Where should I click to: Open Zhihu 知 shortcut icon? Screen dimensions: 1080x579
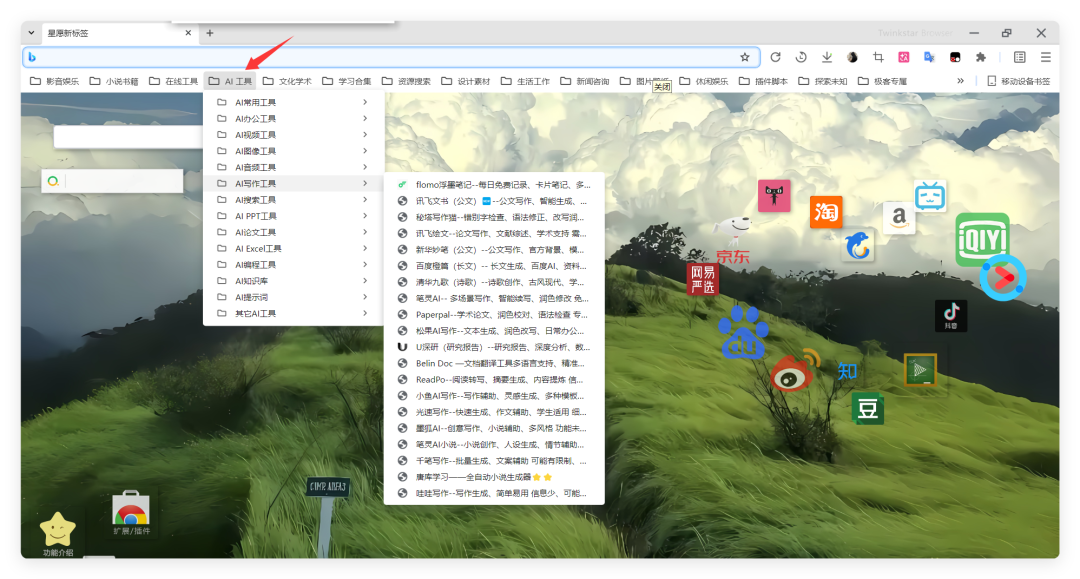(x=847, y=371)
